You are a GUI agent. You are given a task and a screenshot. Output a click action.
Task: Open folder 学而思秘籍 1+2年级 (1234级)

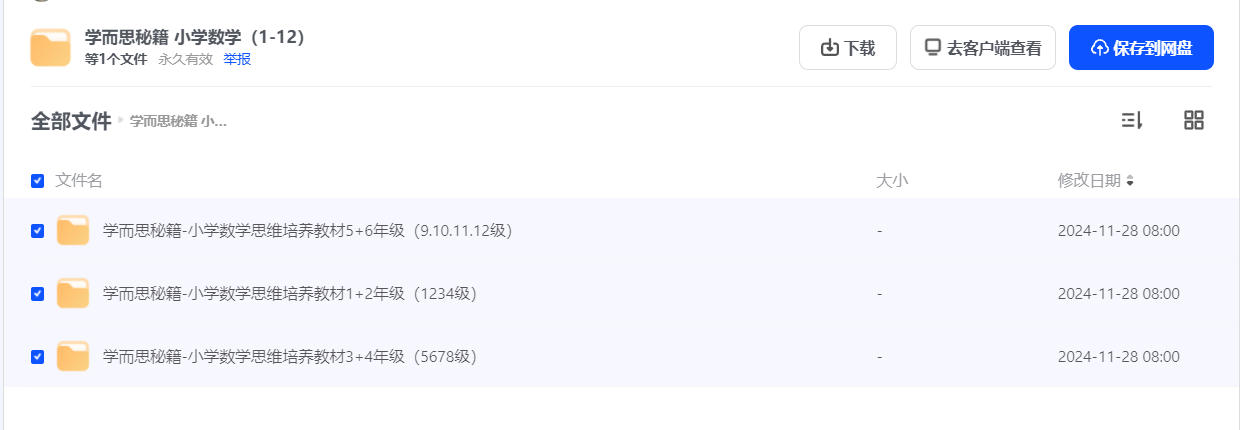(289, 294)
